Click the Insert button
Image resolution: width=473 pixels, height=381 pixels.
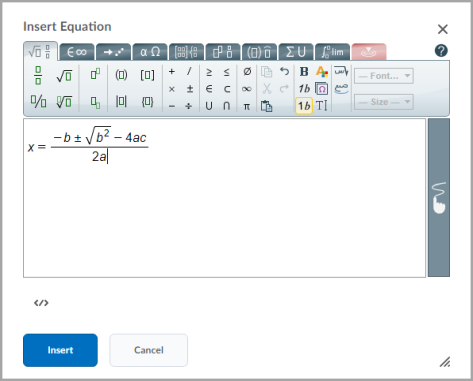pos(60,350)
